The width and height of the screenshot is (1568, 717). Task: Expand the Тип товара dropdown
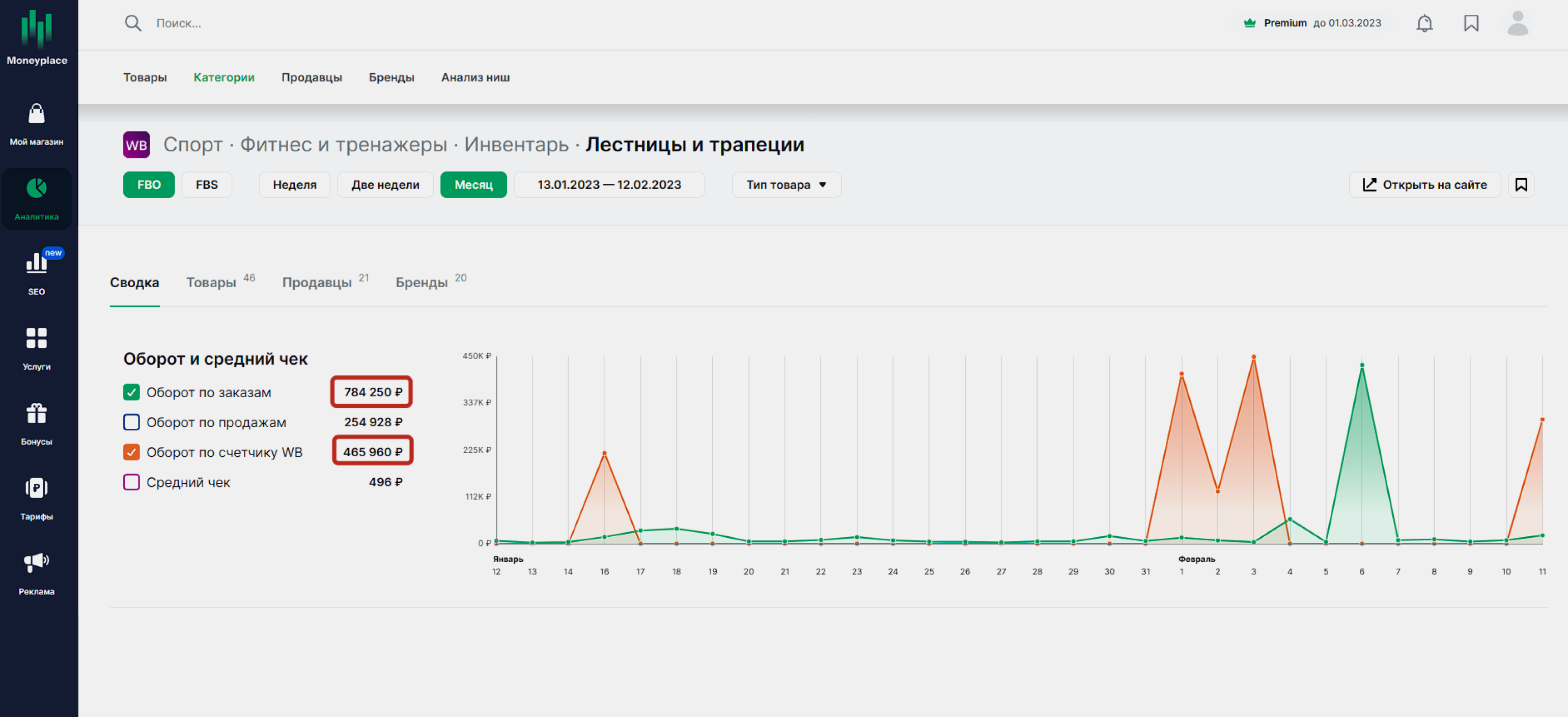point(787,184)
